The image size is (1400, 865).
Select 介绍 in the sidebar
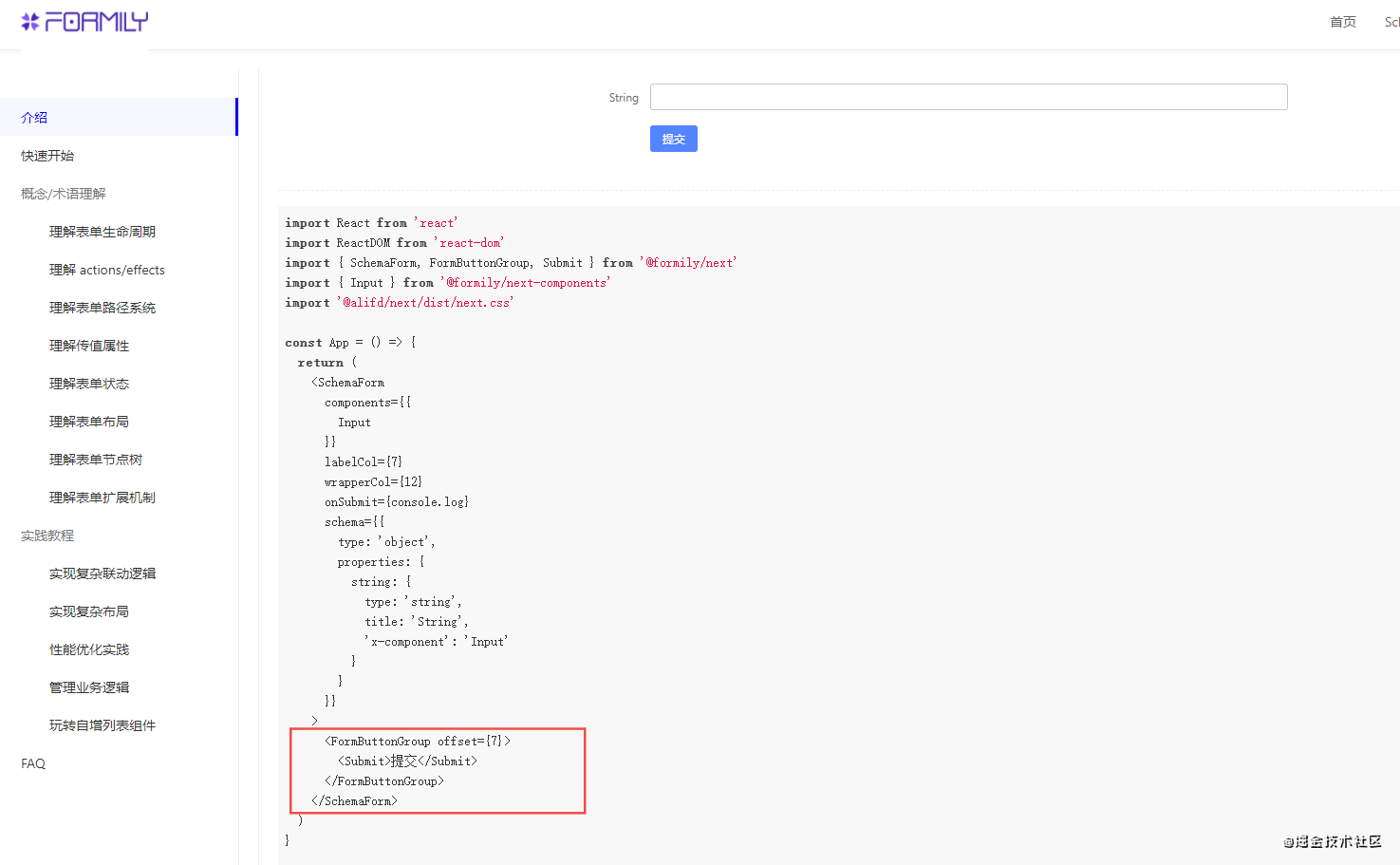tap(118, 117)
